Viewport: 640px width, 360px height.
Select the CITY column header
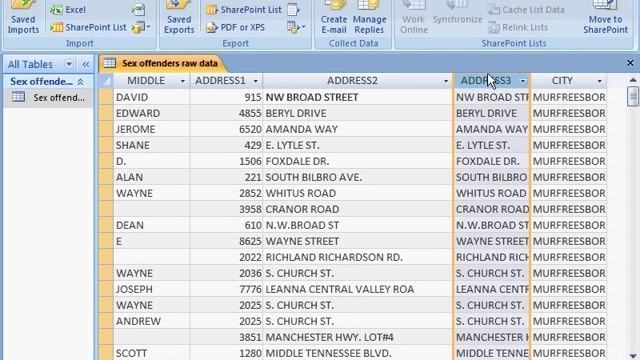(562, 81)
